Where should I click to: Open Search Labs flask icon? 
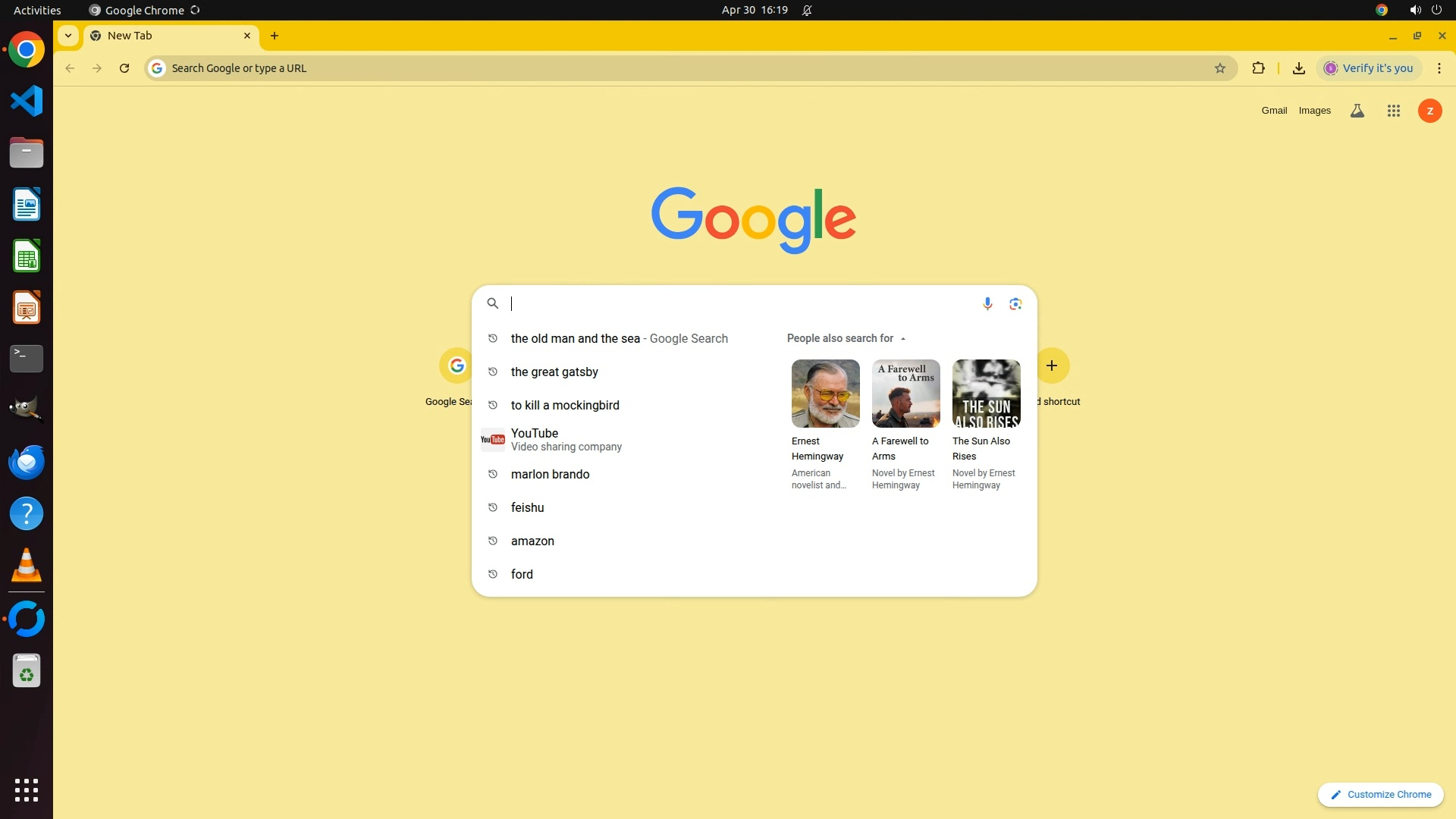pos(1357,111)
